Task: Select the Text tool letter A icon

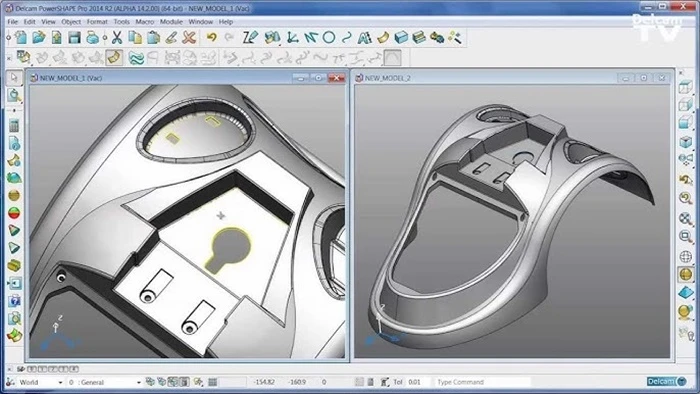Action: pos(365,37)
